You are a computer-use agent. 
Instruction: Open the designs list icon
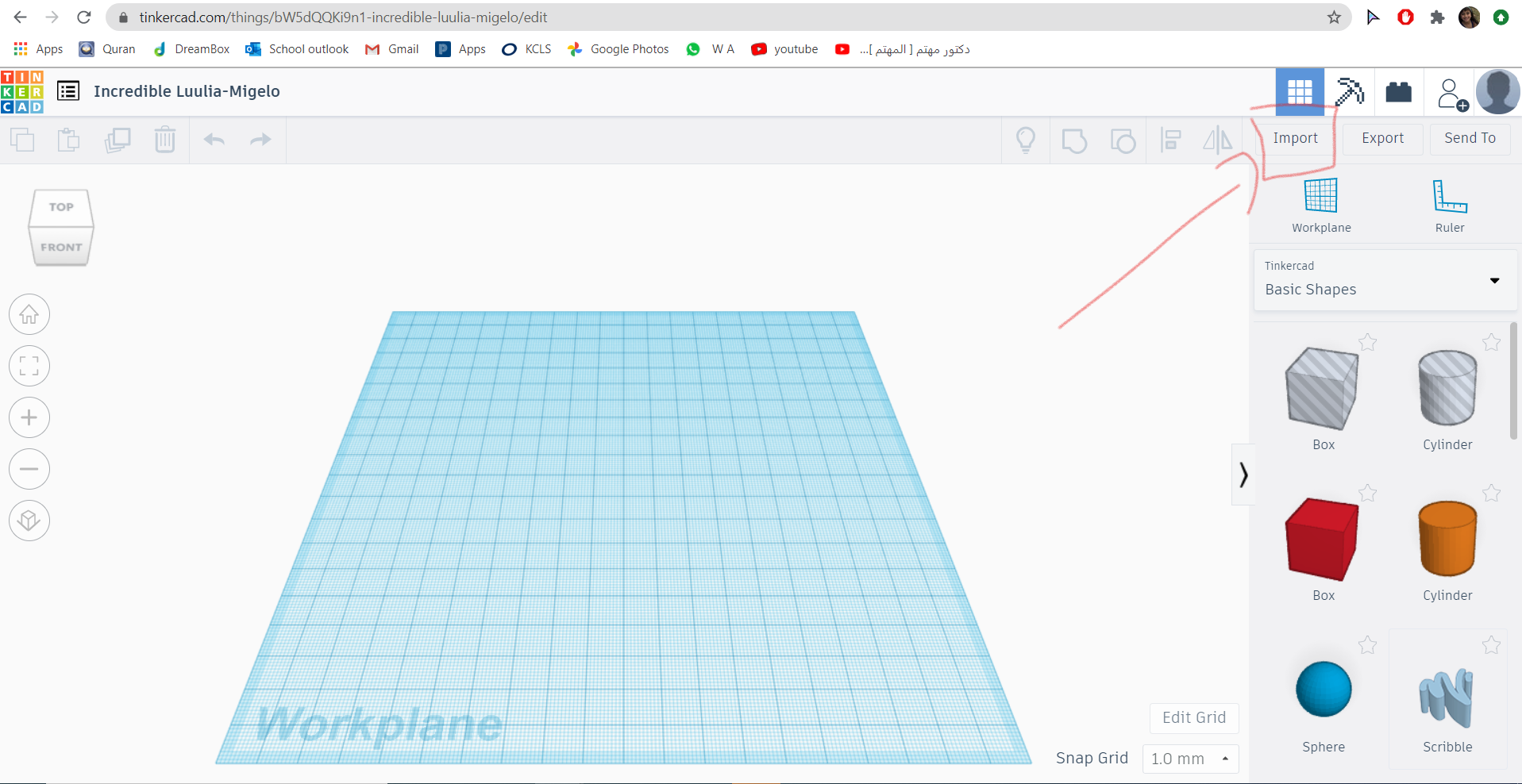pyautogui.click(x=68, y=91)
